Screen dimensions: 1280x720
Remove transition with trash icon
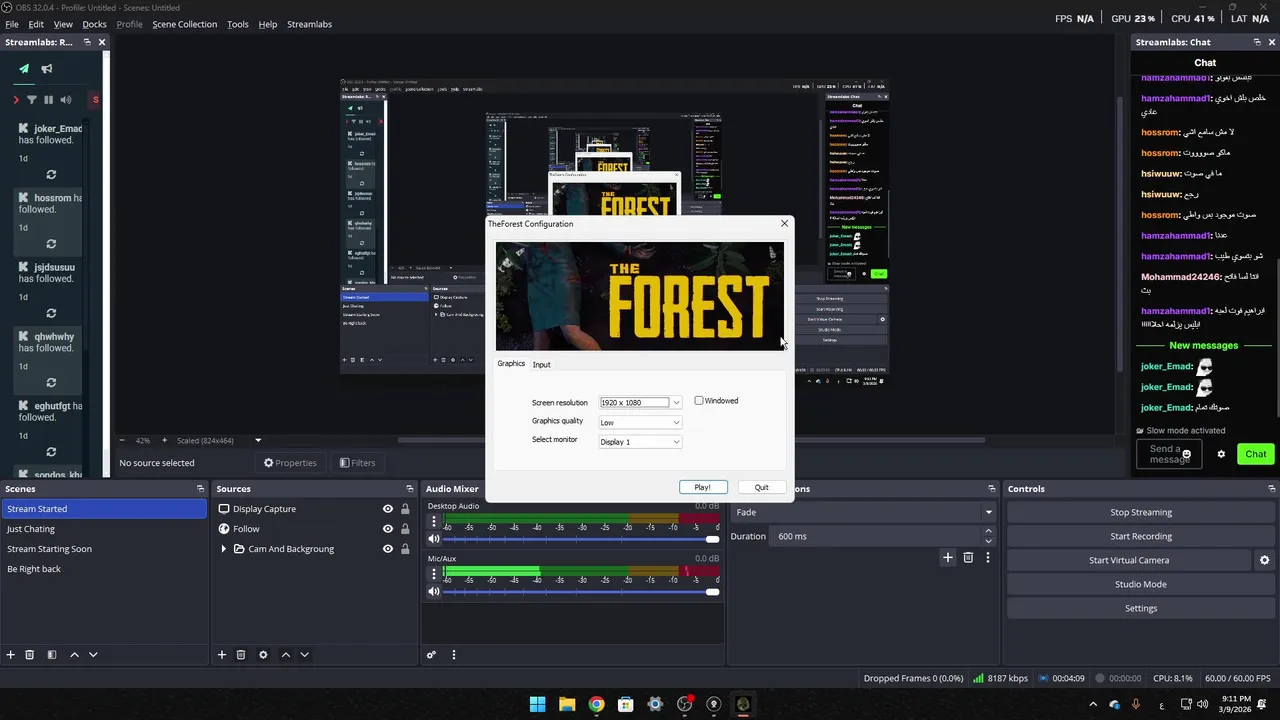[x=968, y=557]
